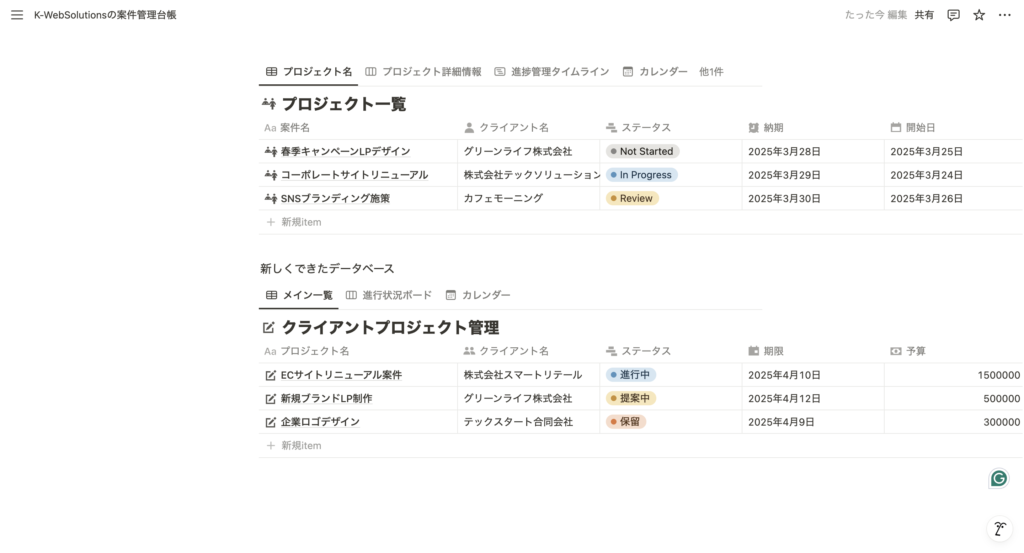Open the 進捗管理タイムライン view
Image resolution: width=1024 pixels, height=553 pixels.
tap(552, 72)
